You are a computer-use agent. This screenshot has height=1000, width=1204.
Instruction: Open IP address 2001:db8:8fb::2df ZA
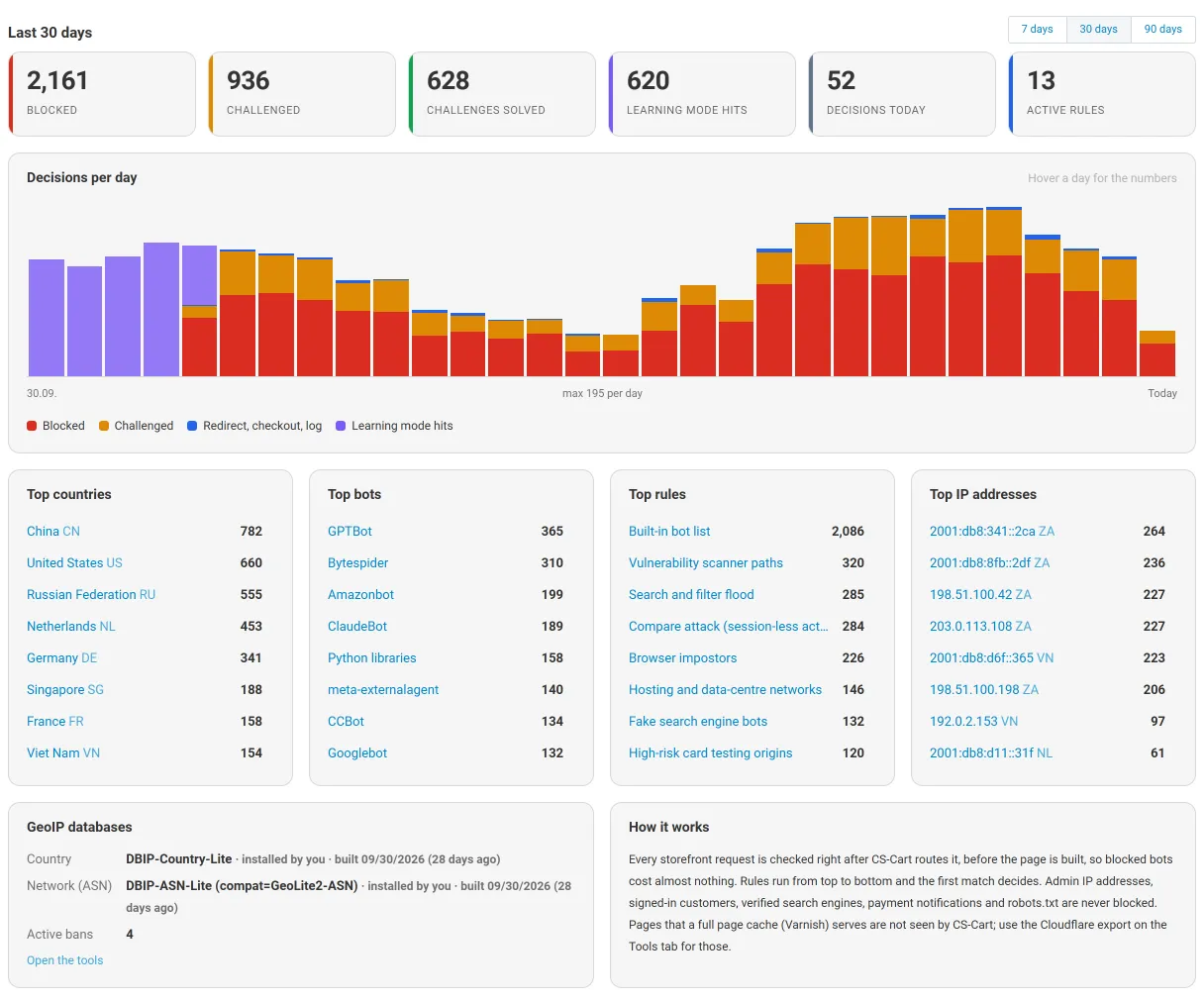[x=989, y=563]
